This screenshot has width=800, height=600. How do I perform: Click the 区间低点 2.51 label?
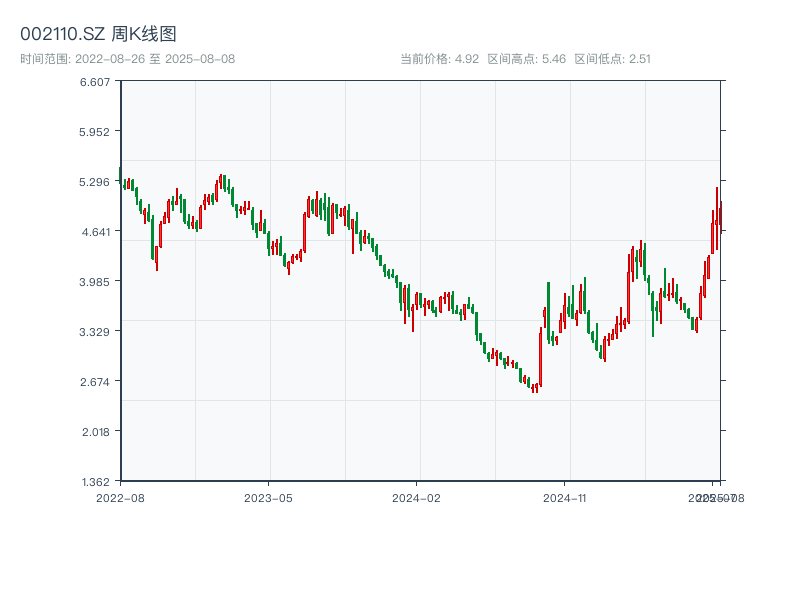click(612, 59)
